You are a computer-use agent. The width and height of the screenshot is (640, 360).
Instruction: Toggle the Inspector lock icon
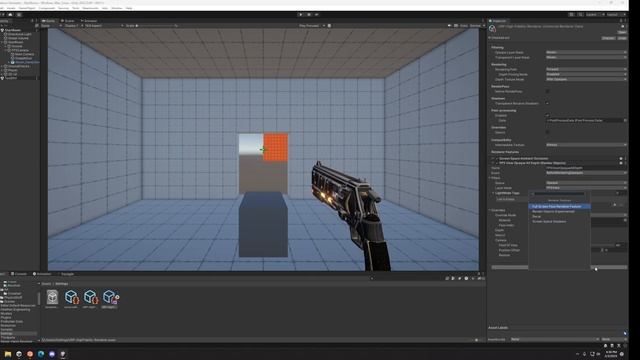[x=621, y=21]
